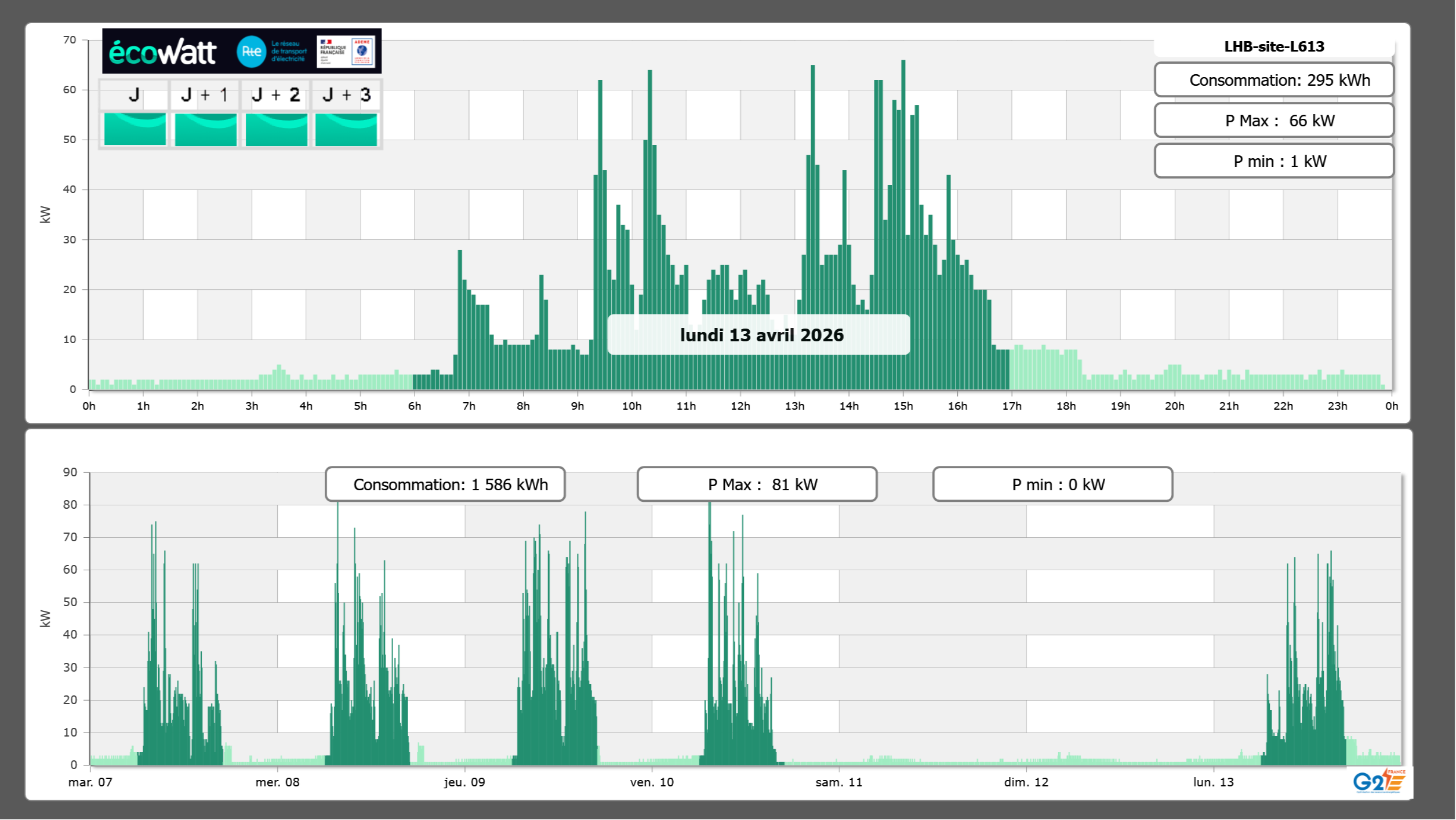1456x820 pixels.
Task: Click the République Française ADEME logo
Action: click(x=346, y=52)
